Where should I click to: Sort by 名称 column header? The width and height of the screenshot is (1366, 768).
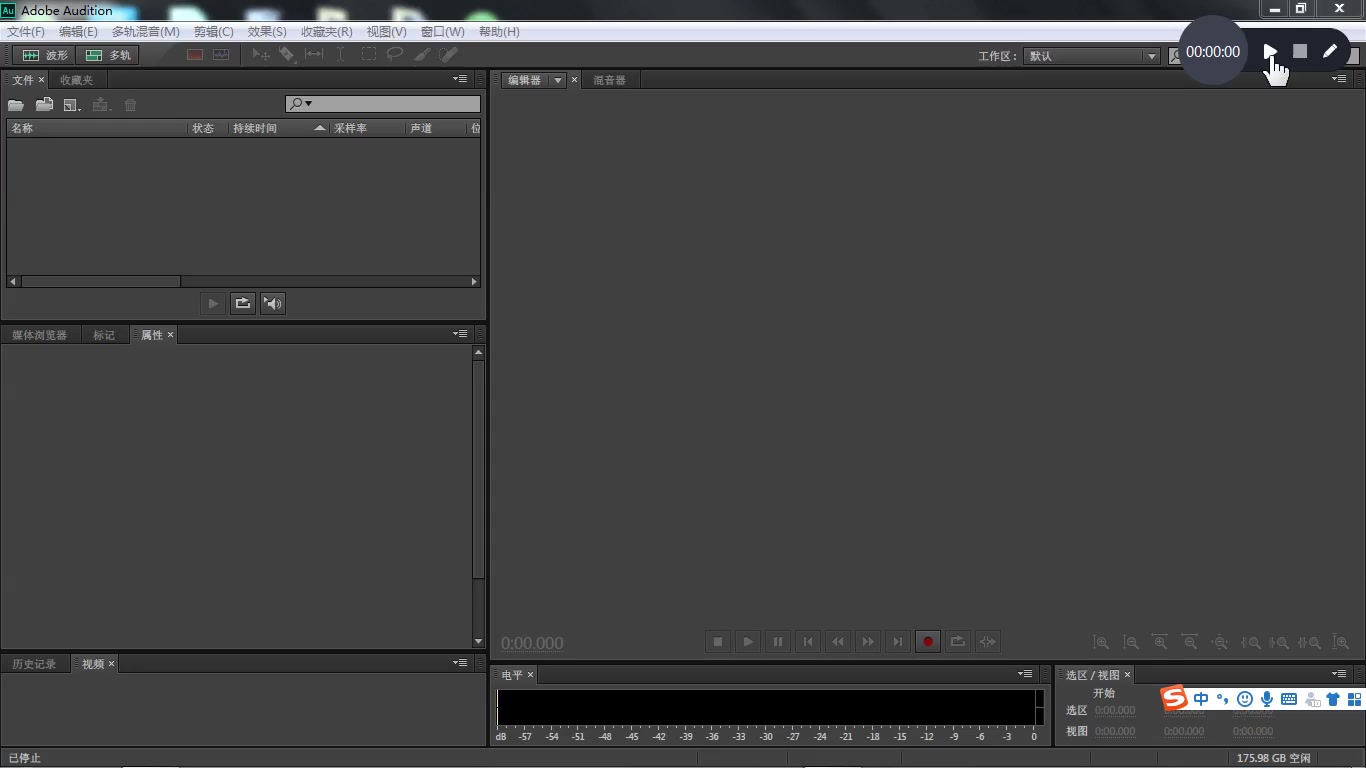[x=97, y=128]
